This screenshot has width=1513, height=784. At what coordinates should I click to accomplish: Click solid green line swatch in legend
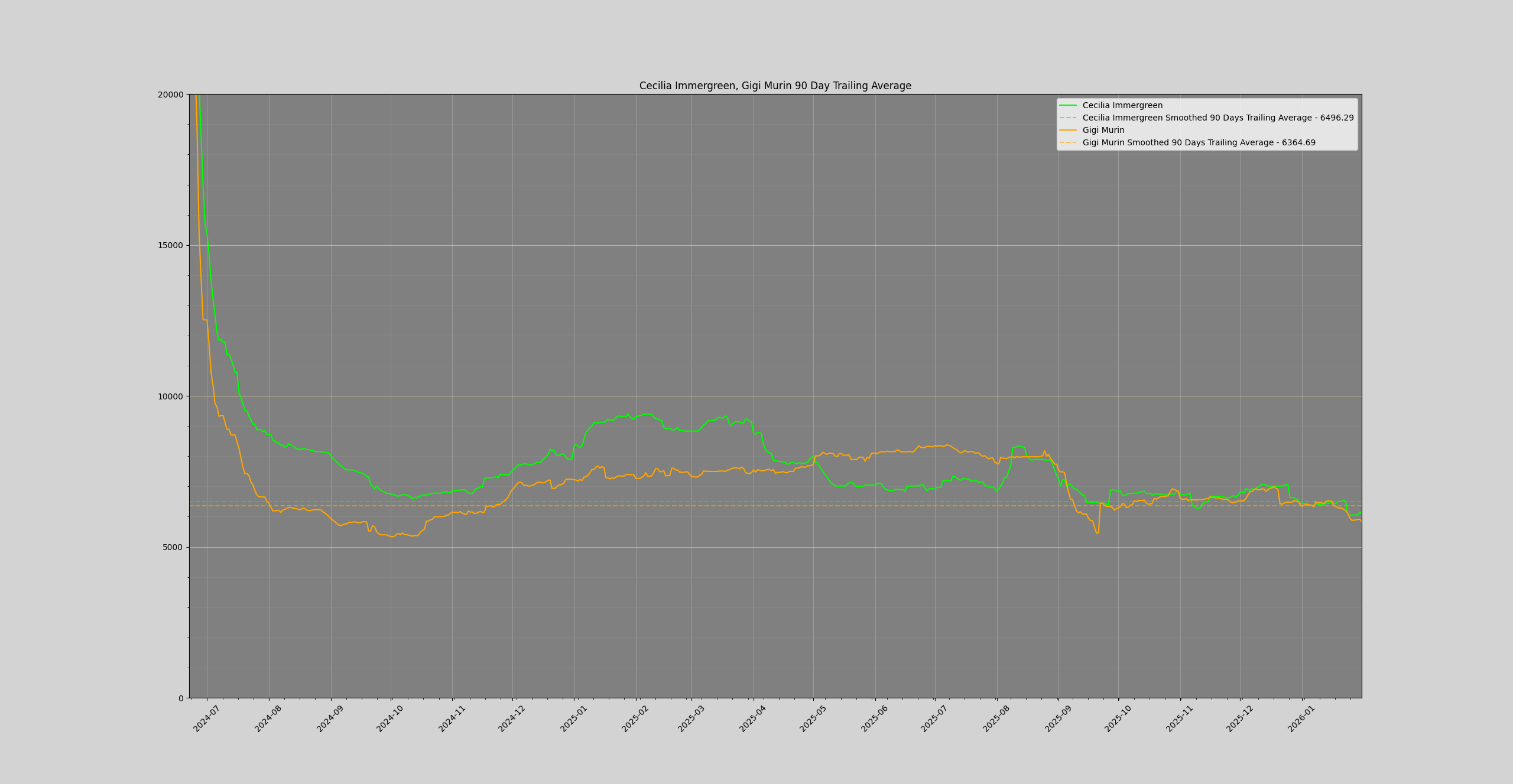click(x=1068, y=106)
